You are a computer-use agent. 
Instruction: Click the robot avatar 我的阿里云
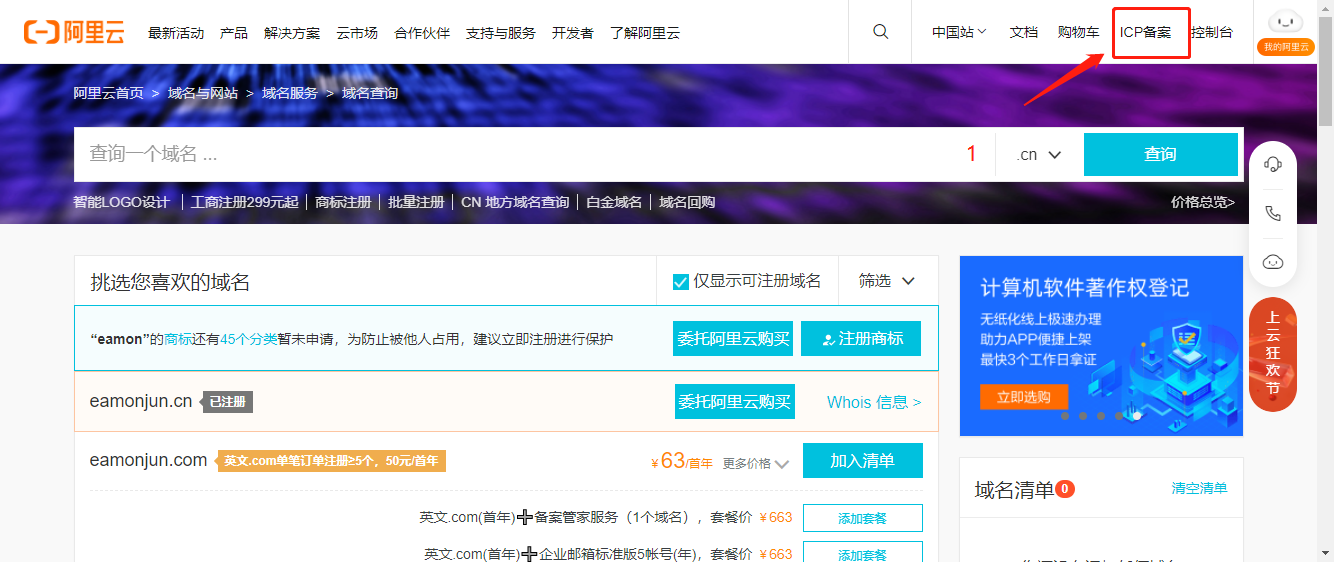1286,32
